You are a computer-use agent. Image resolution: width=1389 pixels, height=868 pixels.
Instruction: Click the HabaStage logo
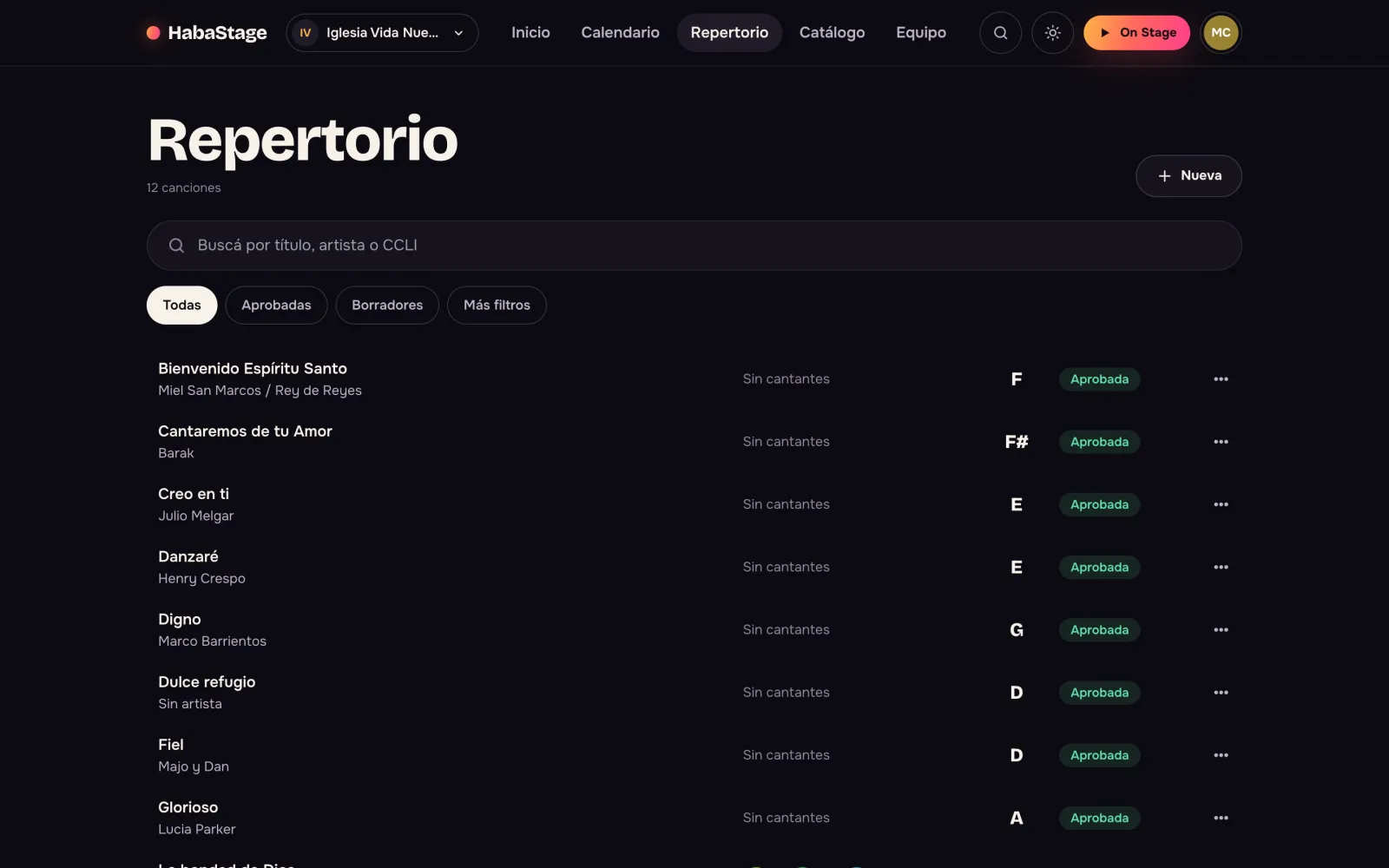click(x=207, y=33)
